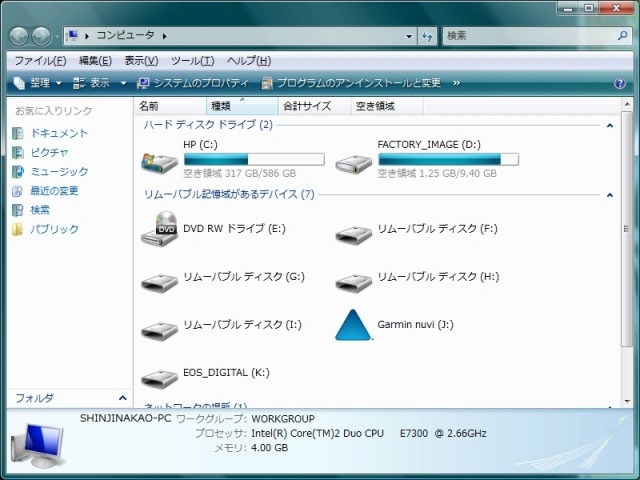640x480 pixels.
Task: Click the ミュージック sidebar icon
Action: click(18, 172)
